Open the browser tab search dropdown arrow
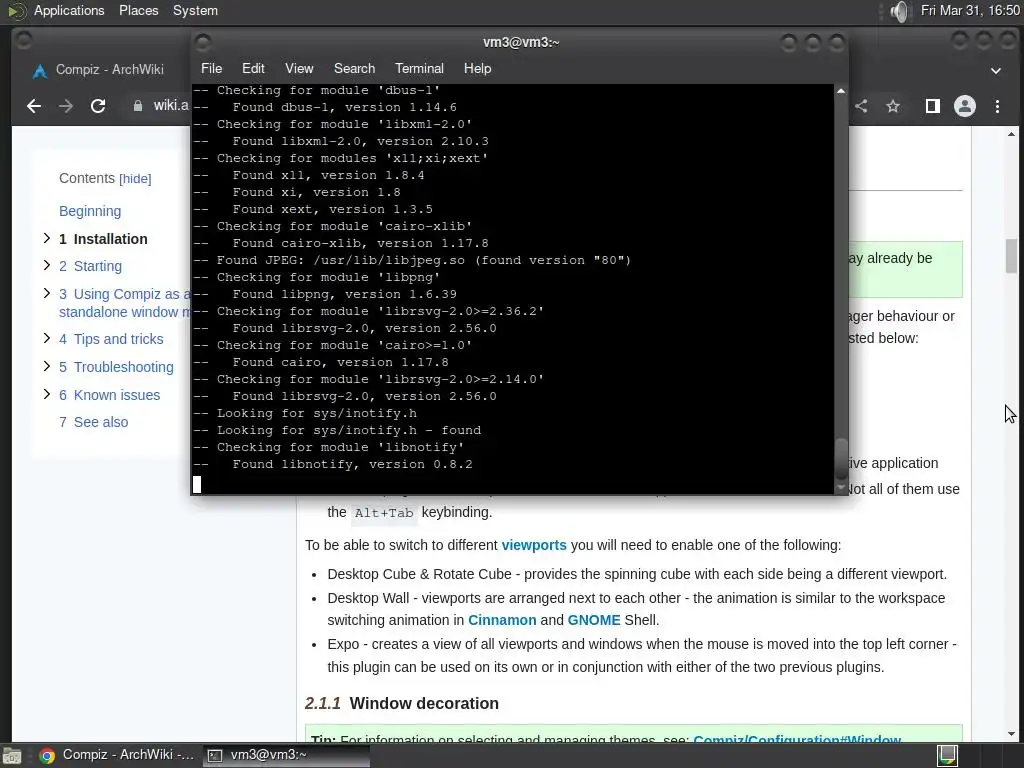1024x768 pixels. [x=996, y=70]
